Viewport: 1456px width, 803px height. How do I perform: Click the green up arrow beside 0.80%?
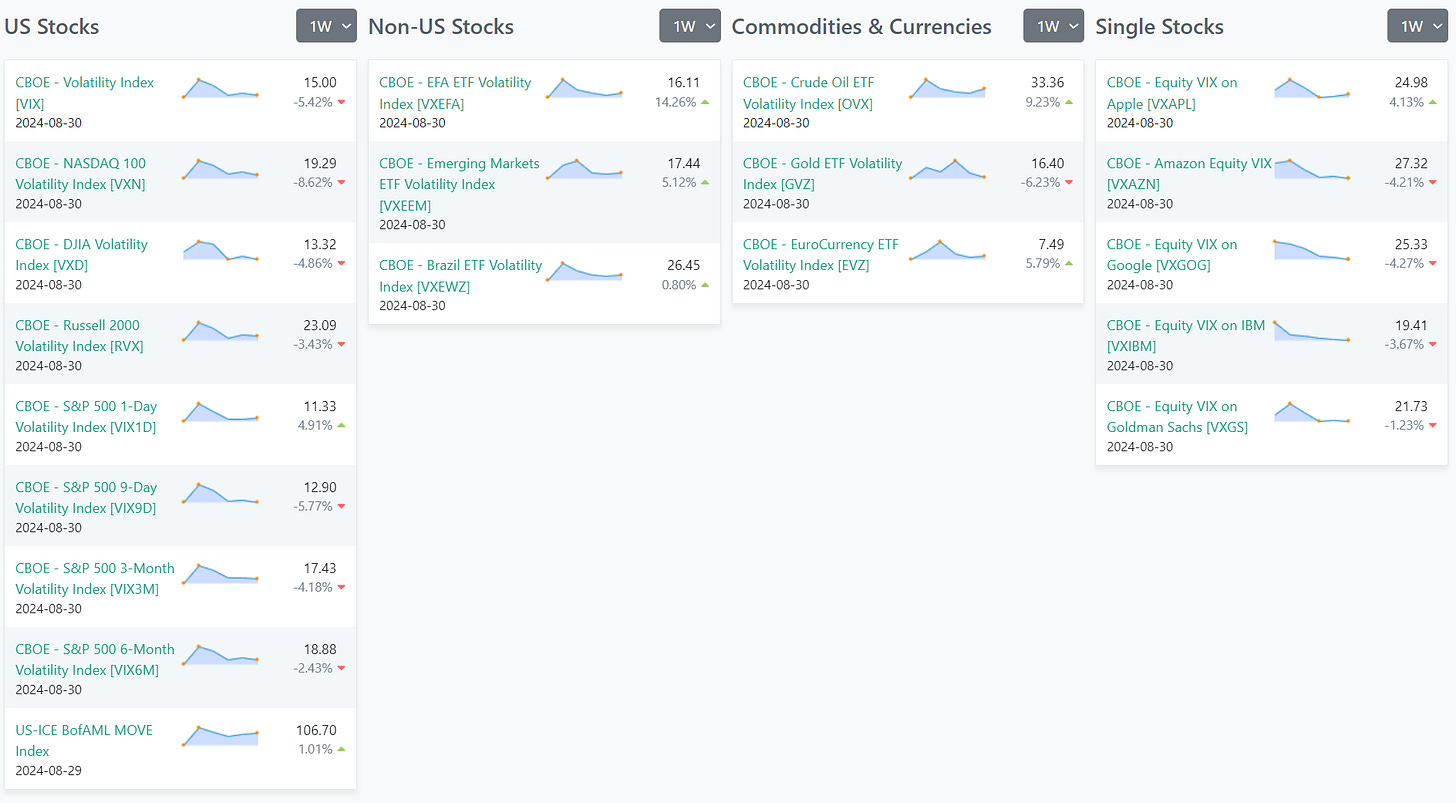[x=705, y=284]
